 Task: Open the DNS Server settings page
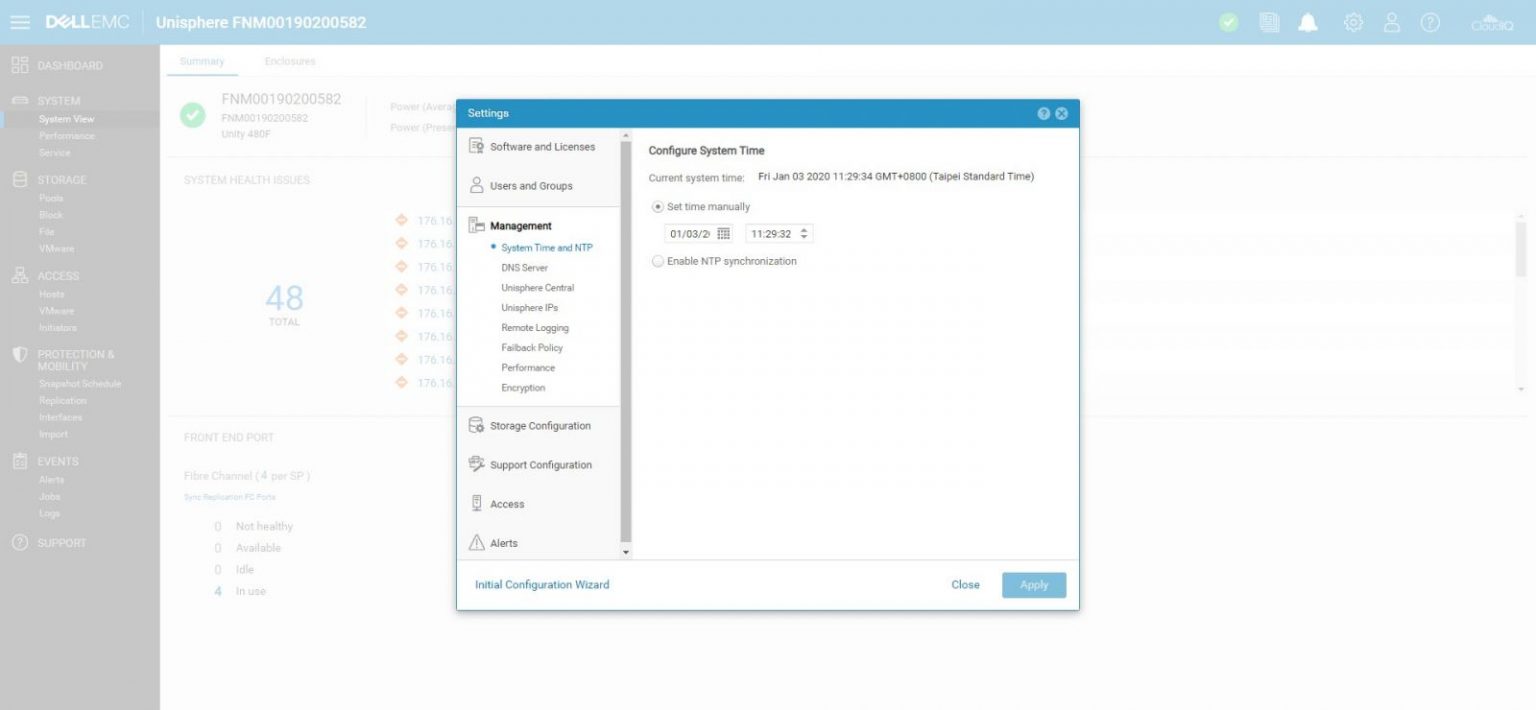525,268
